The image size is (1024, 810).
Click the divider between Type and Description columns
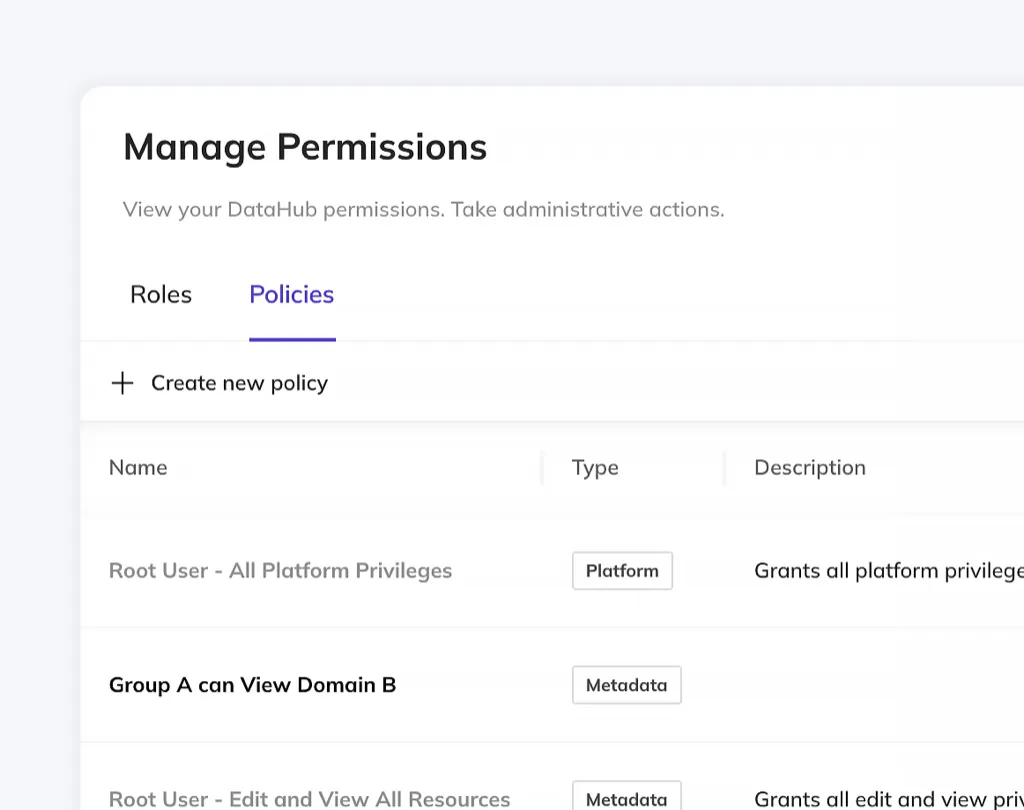click(x=725, y=468)
